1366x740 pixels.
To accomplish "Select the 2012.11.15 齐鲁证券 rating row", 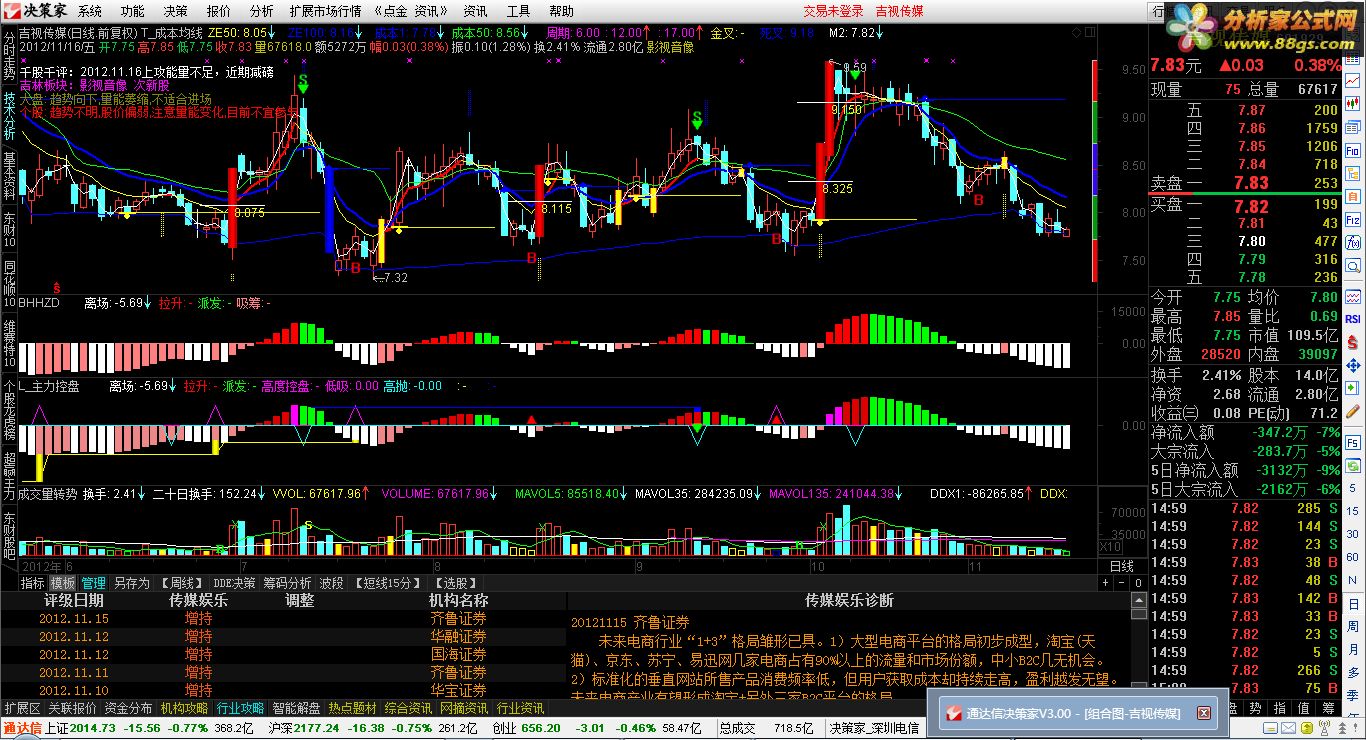I will (x=283, y=618).
